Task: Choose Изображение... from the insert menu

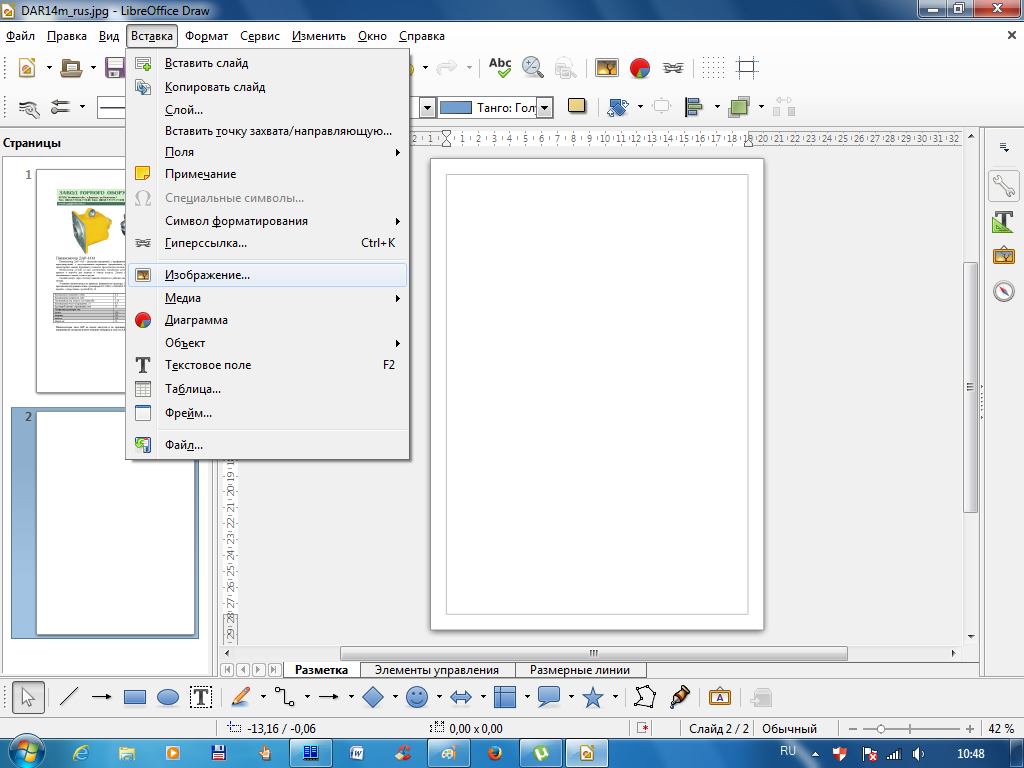Action: point(207,274)
